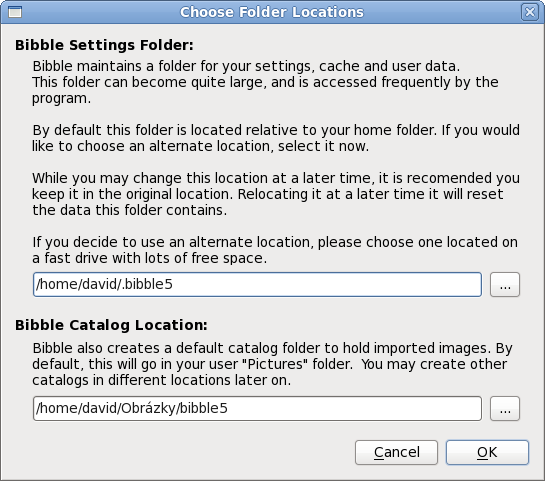The image size is (545, 481).
Task: Focus the /home/david/Obrázky/bibble5 catalog path field
Action: 257,408
